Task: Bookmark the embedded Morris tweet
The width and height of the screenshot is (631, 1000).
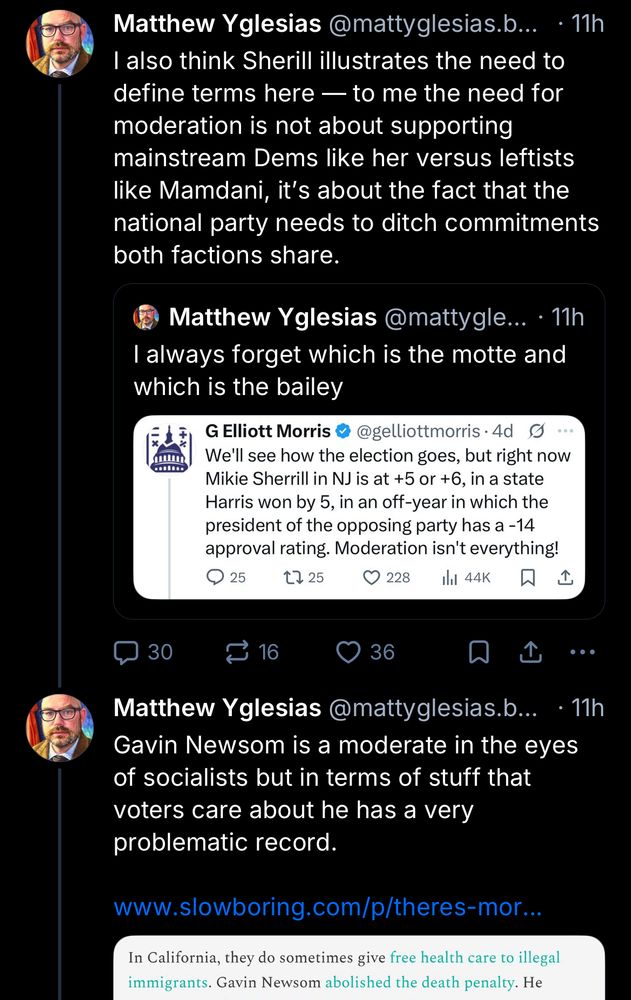Action: click(x=528, y=577)
